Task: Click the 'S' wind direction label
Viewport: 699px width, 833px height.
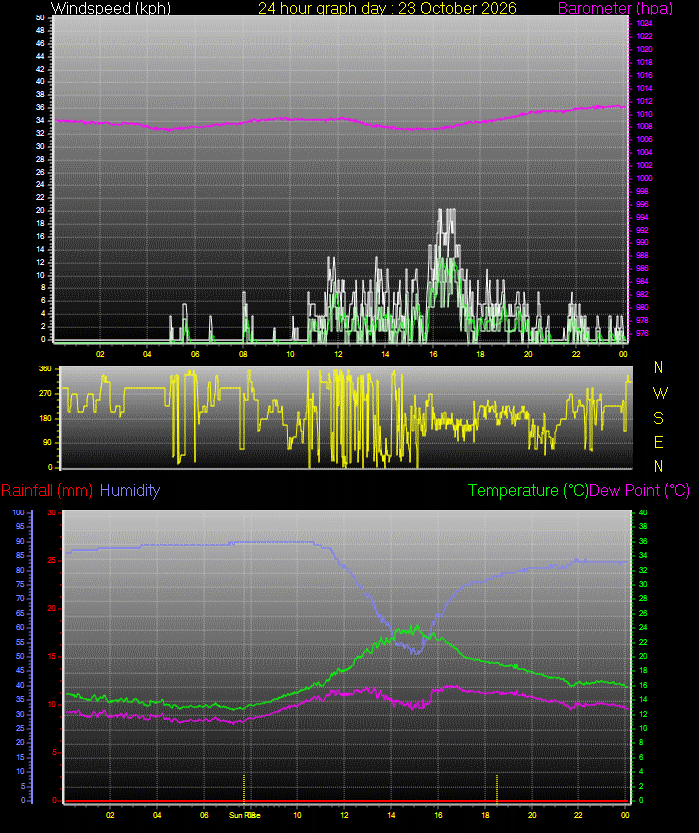Action: 658,418
